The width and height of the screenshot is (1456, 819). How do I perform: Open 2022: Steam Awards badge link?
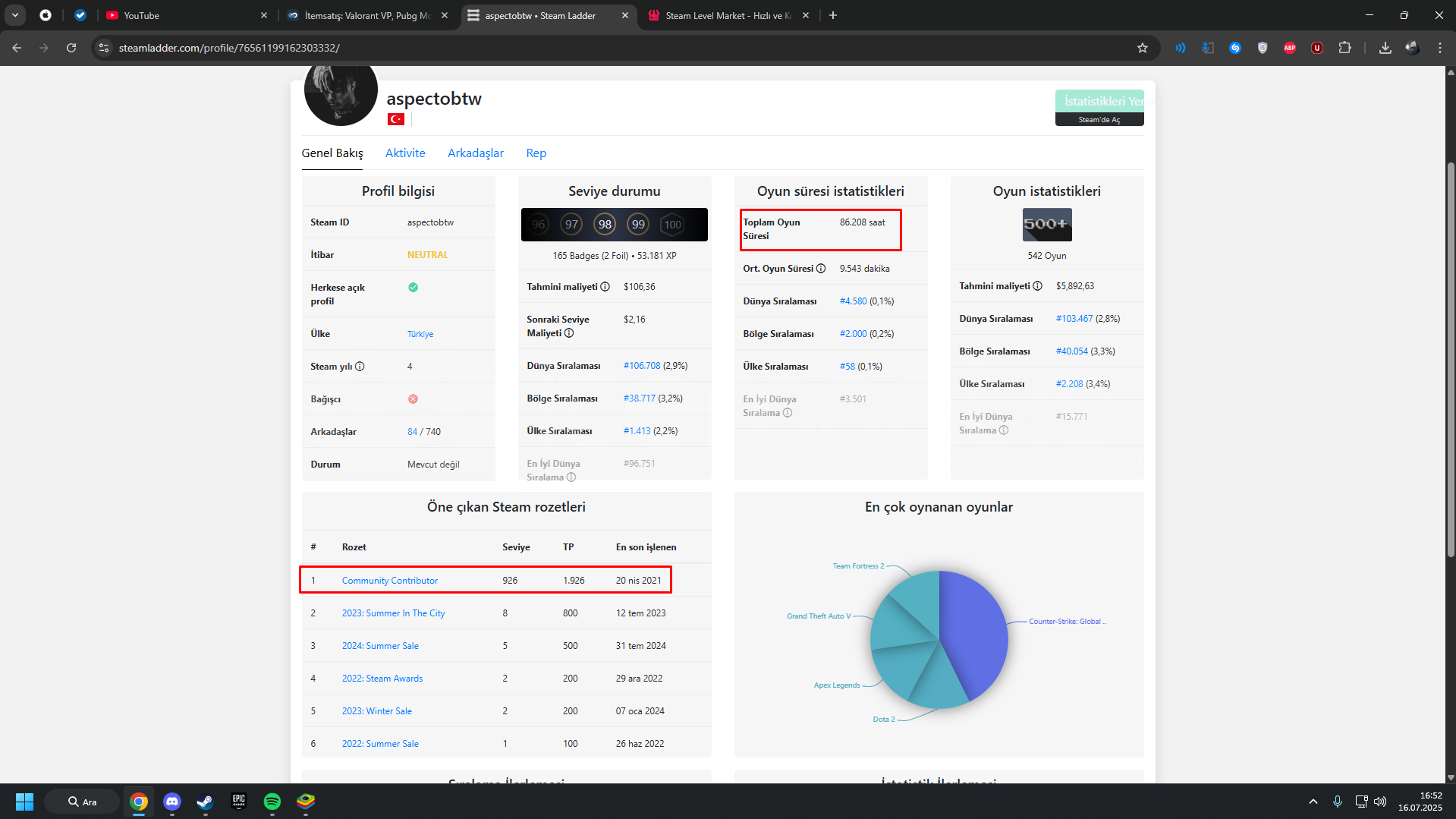click(382, 679)
